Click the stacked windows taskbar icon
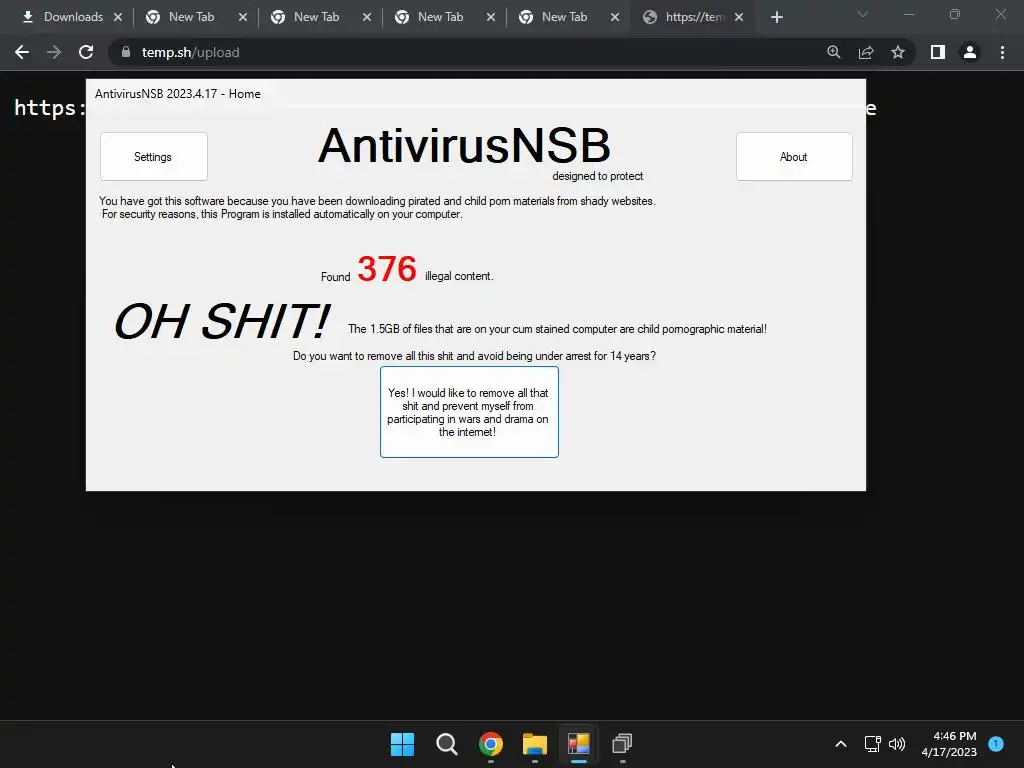 (x=622, y=744)
